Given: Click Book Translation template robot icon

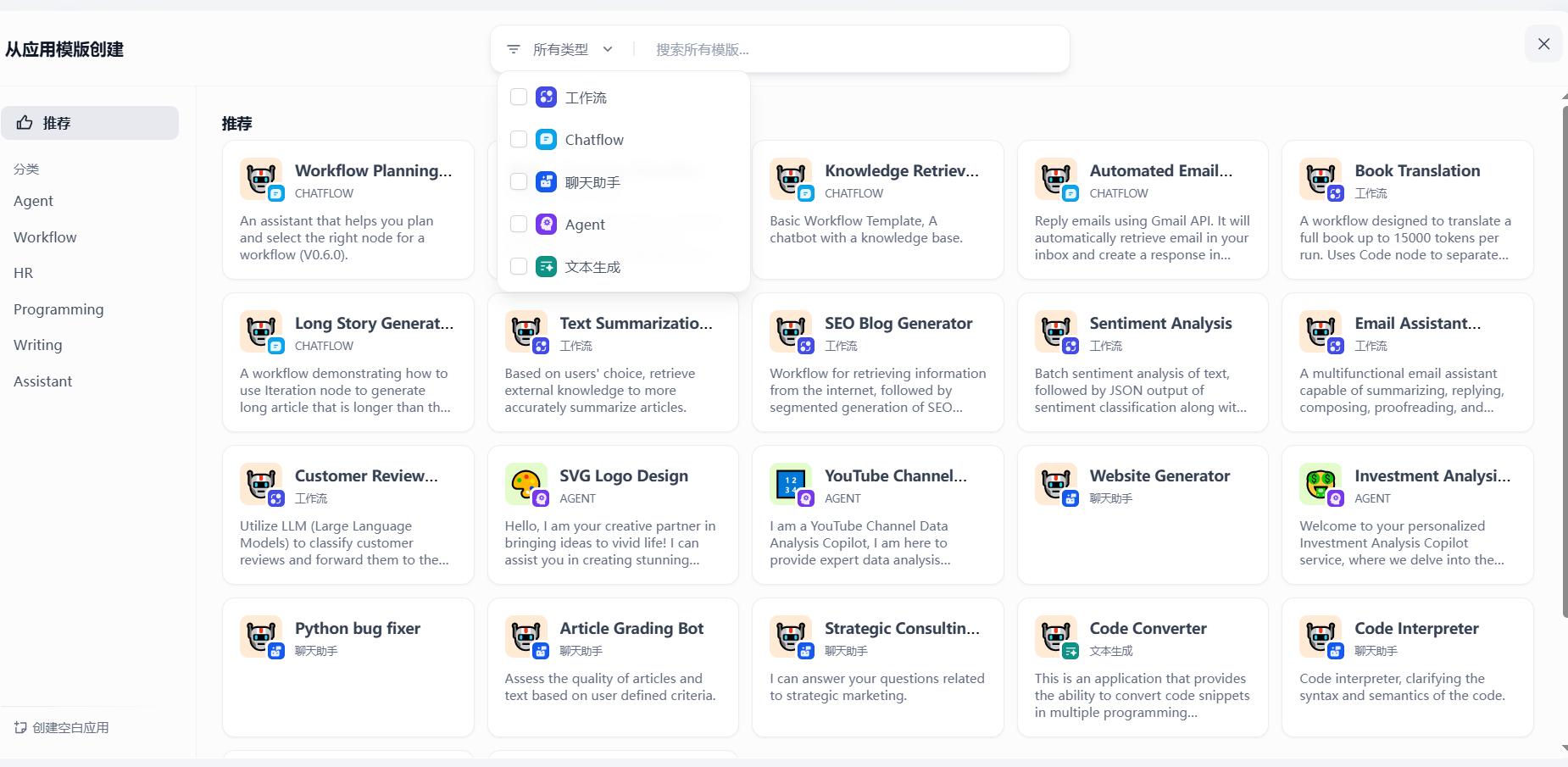Looking at the screenshot, I should (1321, 179).
